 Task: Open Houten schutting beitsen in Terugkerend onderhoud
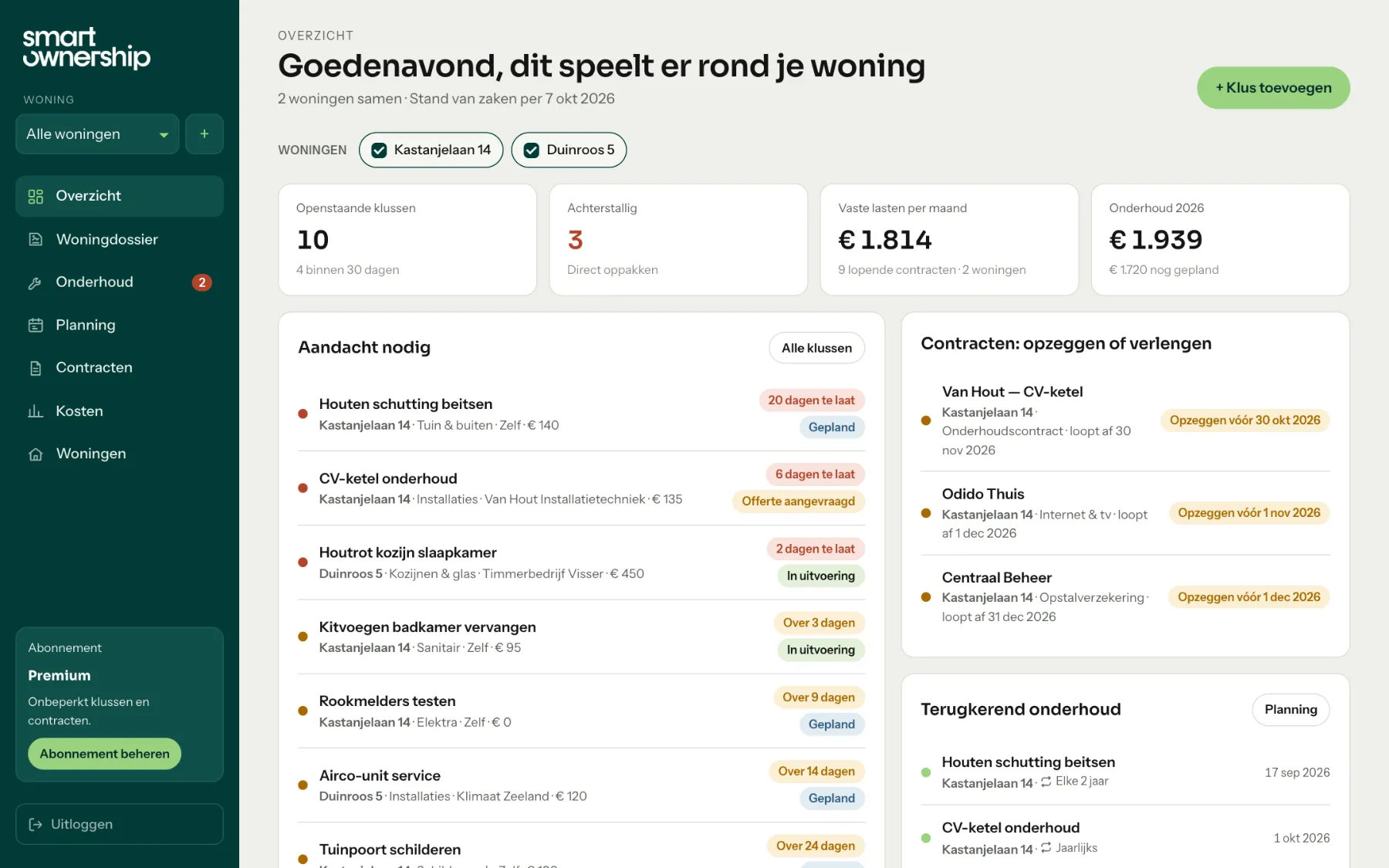1125,772
